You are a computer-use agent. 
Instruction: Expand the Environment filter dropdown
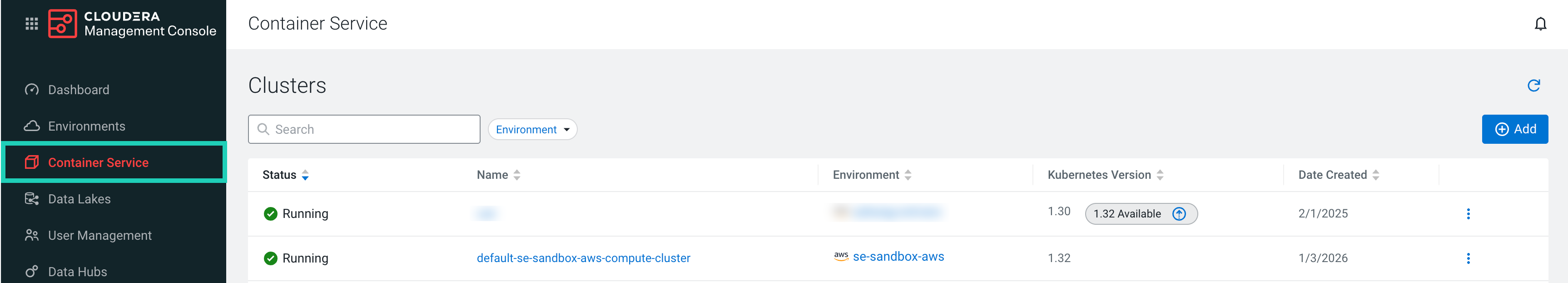pos(532,129)
